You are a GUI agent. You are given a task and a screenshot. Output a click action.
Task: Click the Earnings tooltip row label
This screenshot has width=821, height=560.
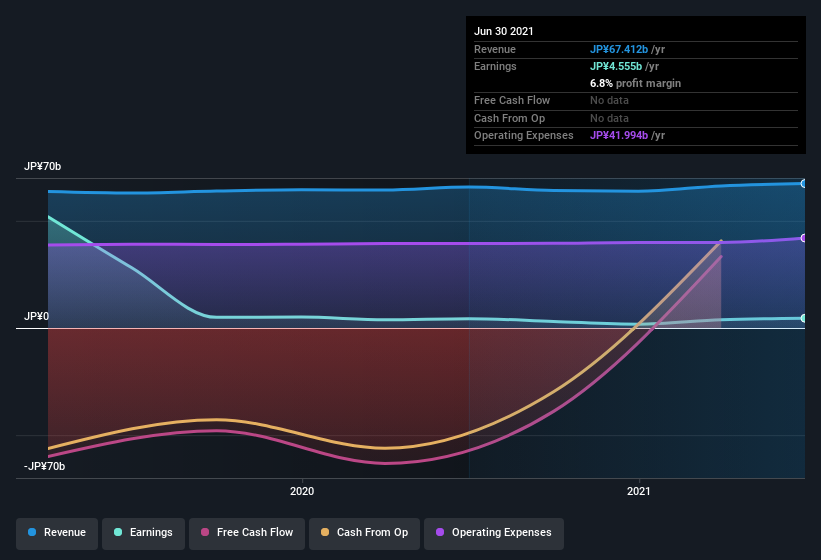[495, 66]
